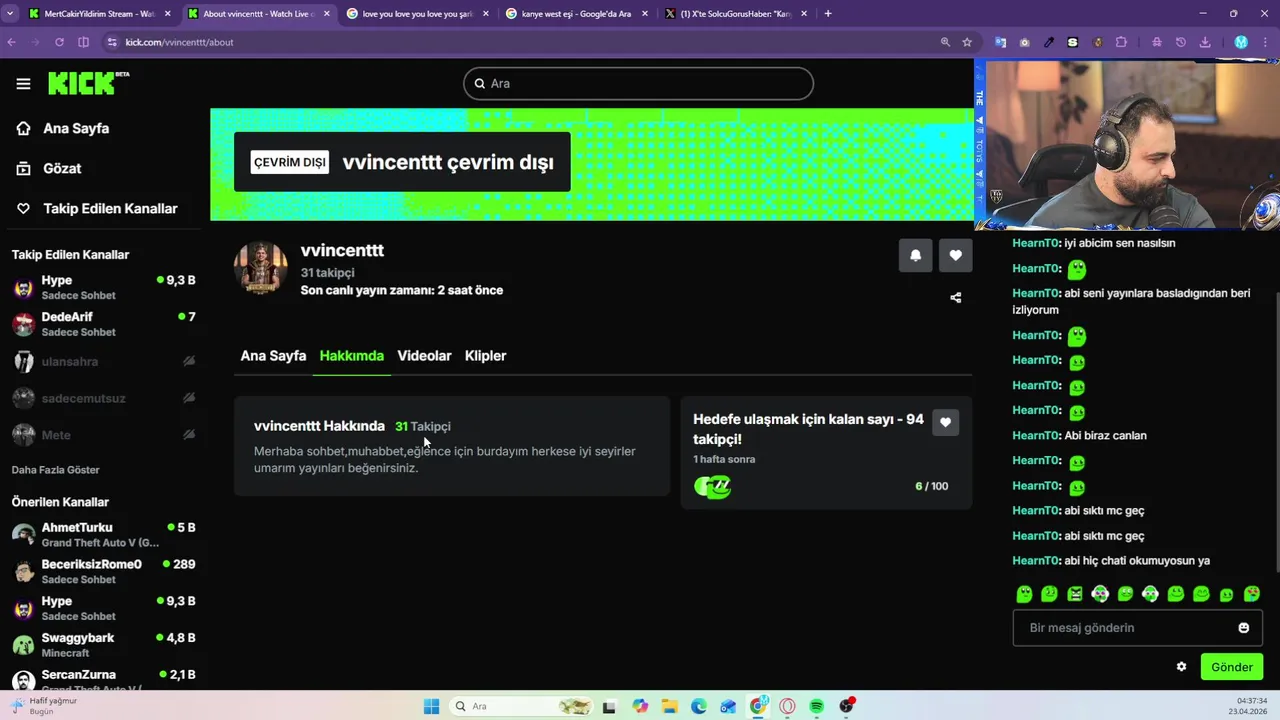
Task: Switch to the X'te SolcuGorusHaber tab
Action: (x=735, y=14)
